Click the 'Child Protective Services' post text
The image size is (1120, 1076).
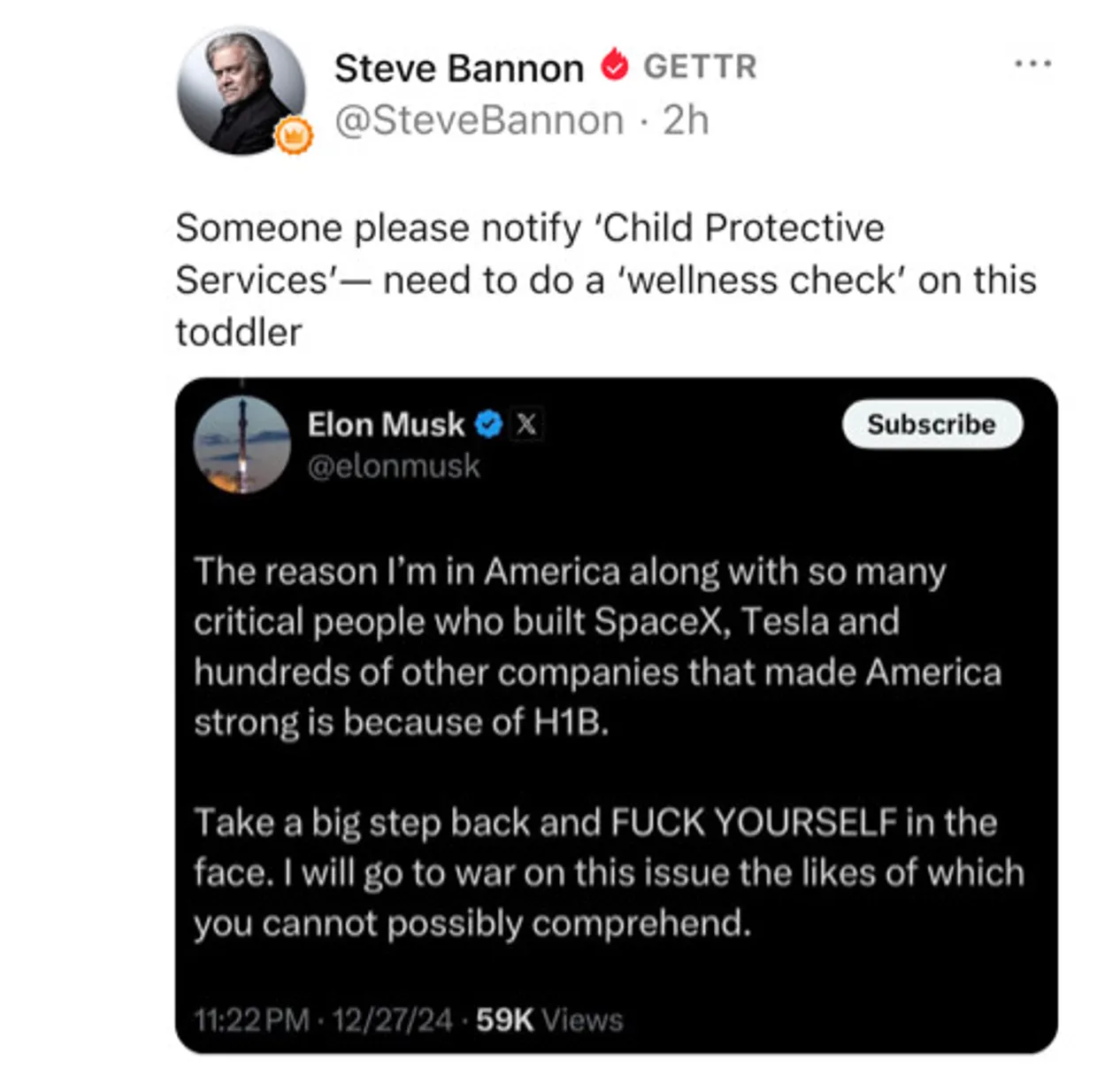point(605,280)
